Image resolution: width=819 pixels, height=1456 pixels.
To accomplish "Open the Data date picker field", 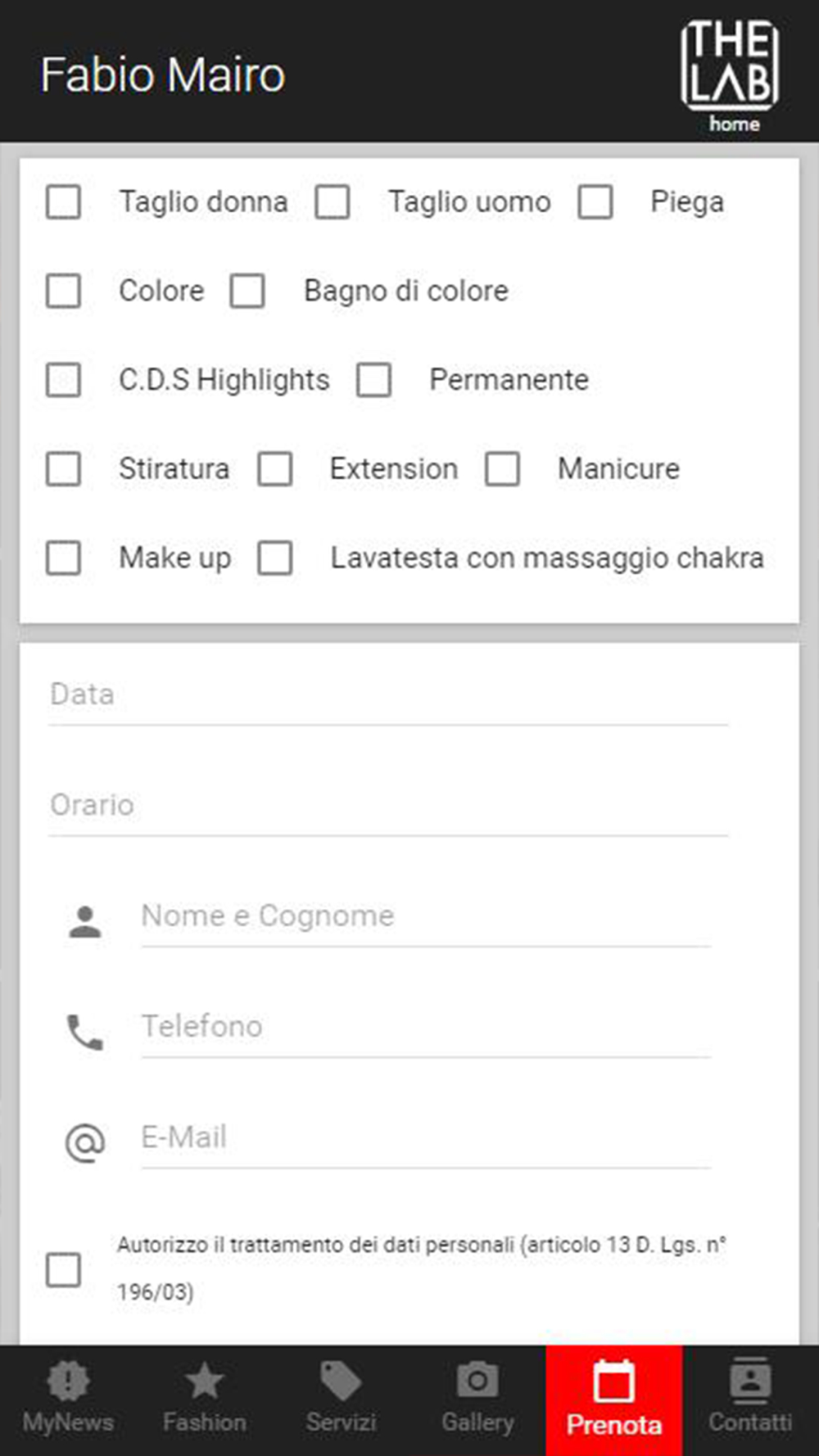I will pyautogui.click(x=388, y=695).
